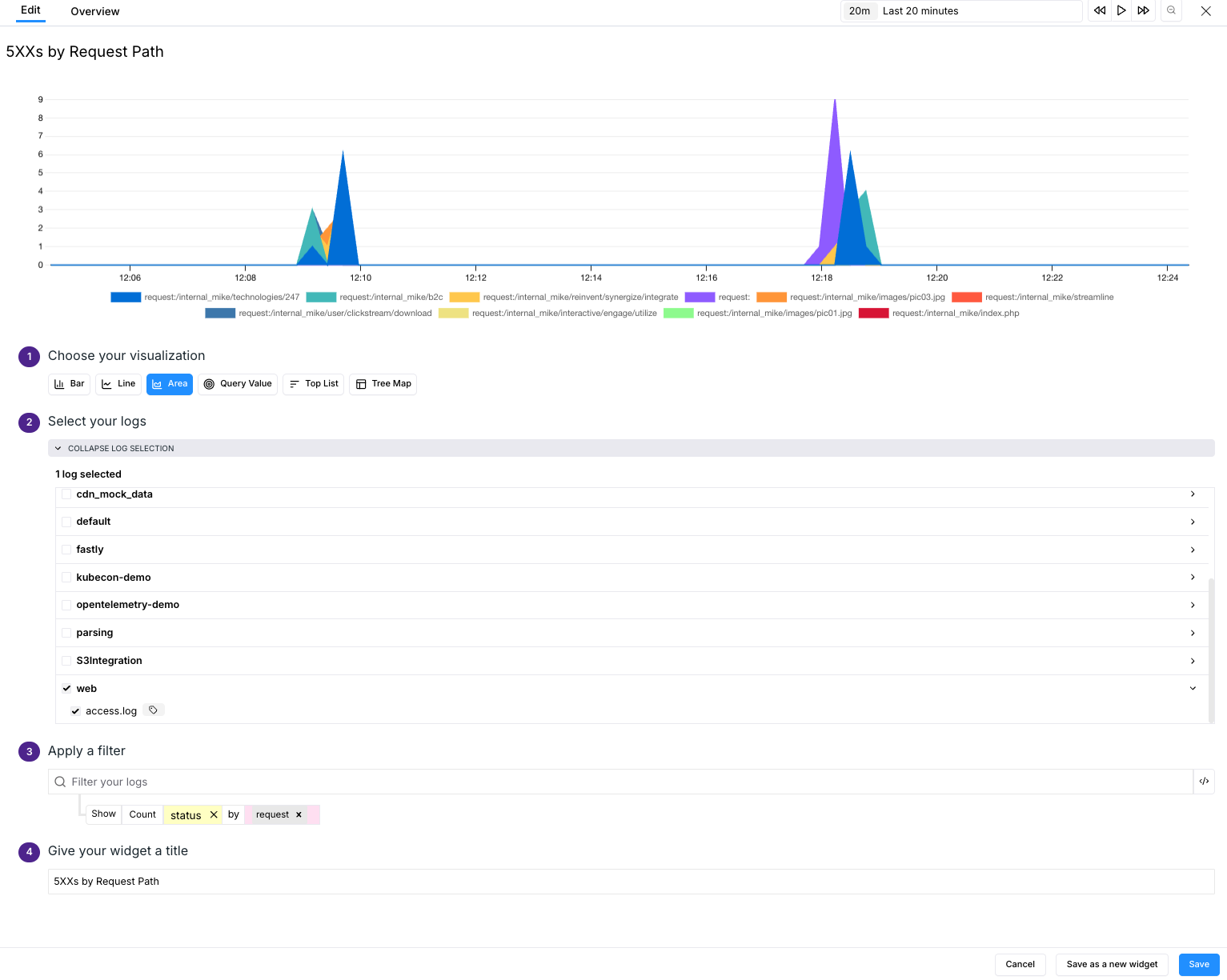This screenshot has width=1227, height=980.
Task: Select the Edit tab
Action: (30, 10)
